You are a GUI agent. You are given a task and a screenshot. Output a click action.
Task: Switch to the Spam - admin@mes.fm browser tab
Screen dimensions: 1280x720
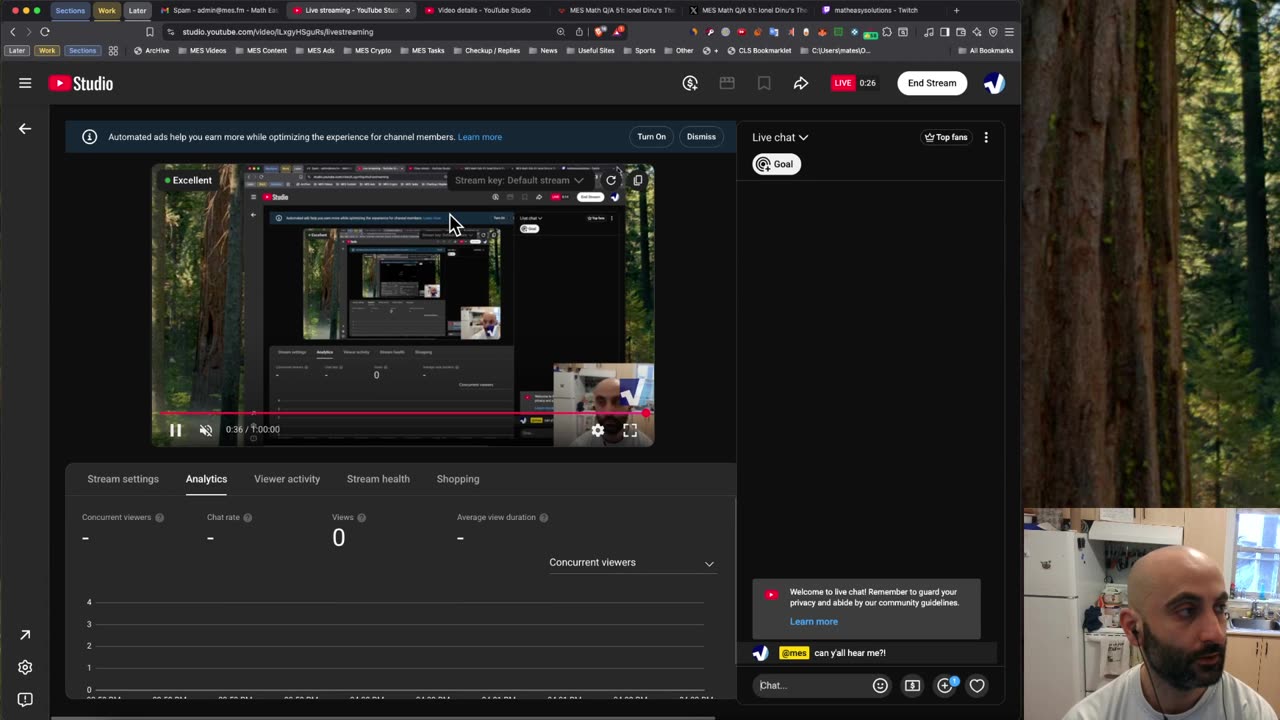(x=220, y=10)
